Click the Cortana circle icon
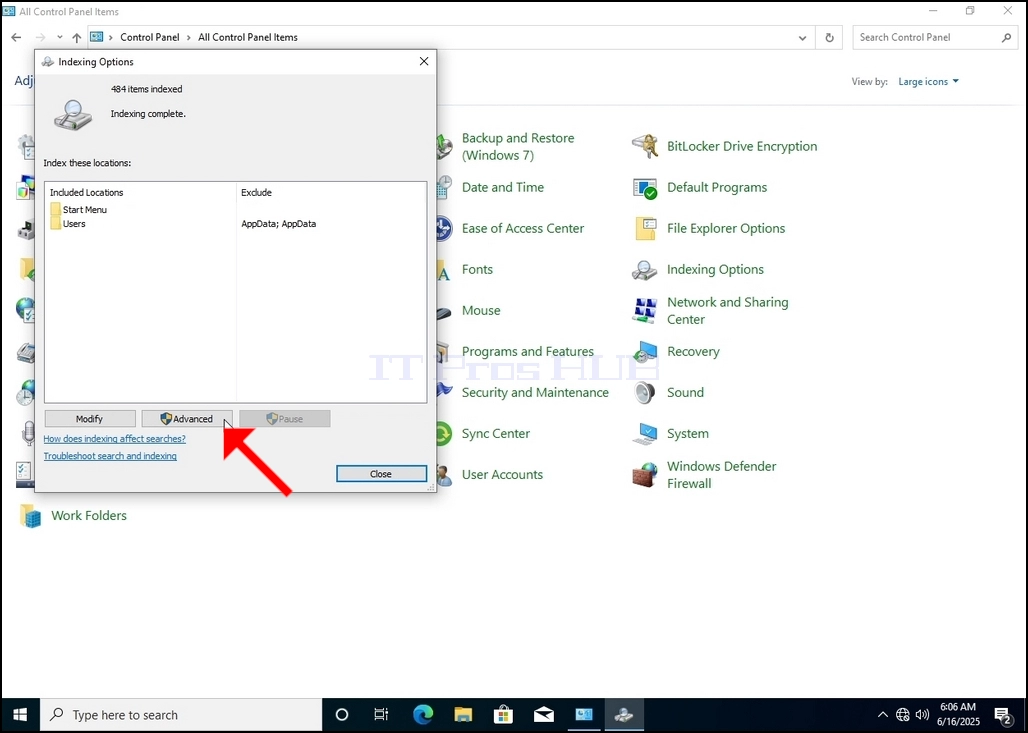This screenshot has height=733, width=1028. (x=342, y=715)
